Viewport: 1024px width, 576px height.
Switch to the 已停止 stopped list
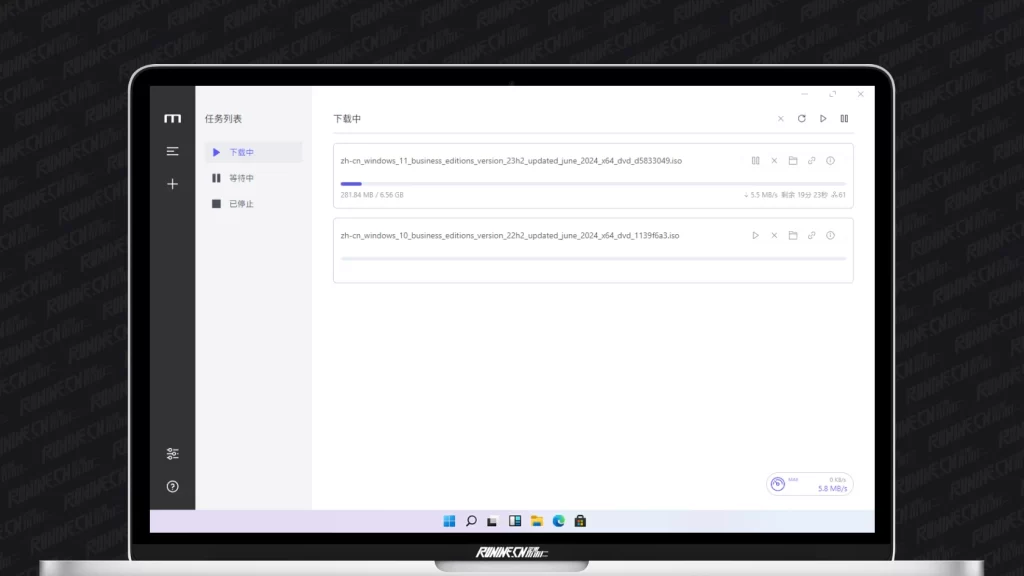tap(253, 204)
